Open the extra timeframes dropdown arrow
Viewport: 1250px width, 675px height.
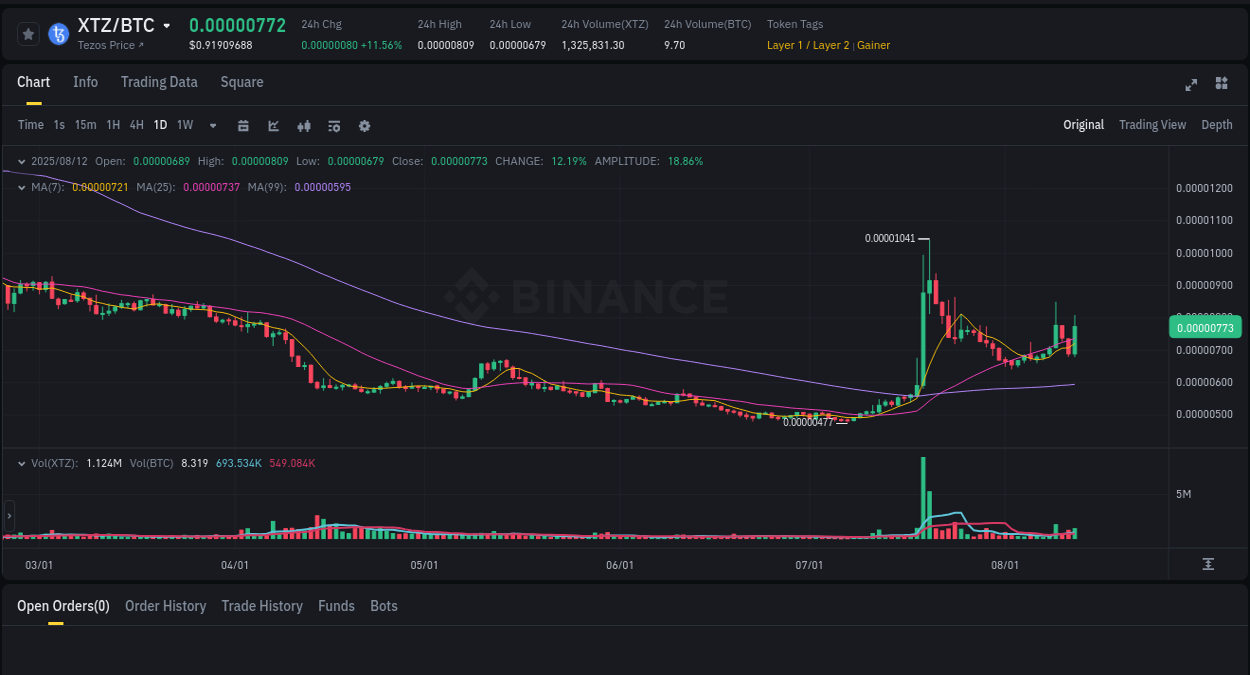pos(212,125)
